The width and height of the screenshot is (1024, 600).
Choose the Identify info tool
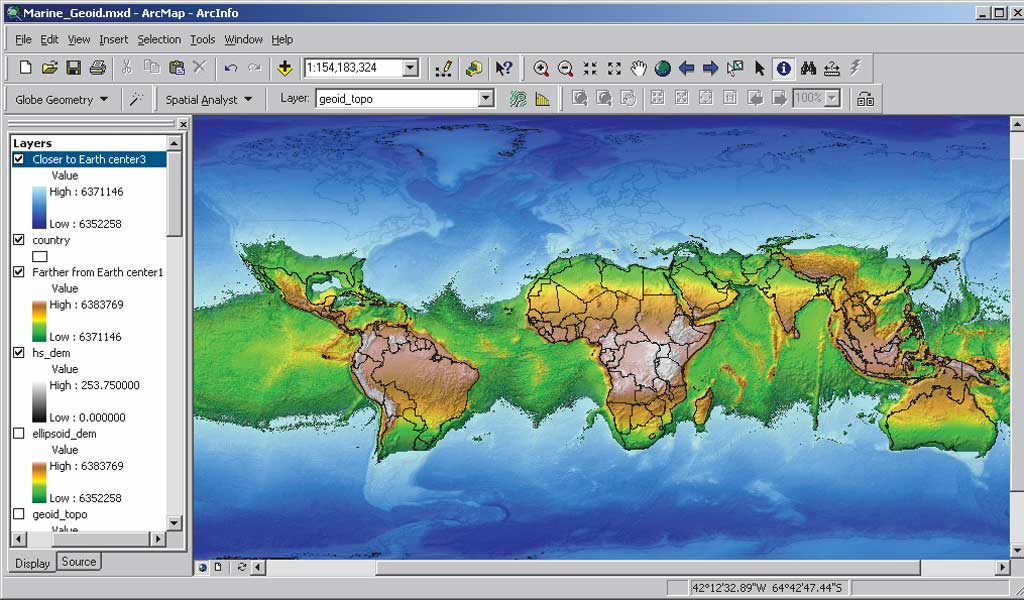pos(783,68)
